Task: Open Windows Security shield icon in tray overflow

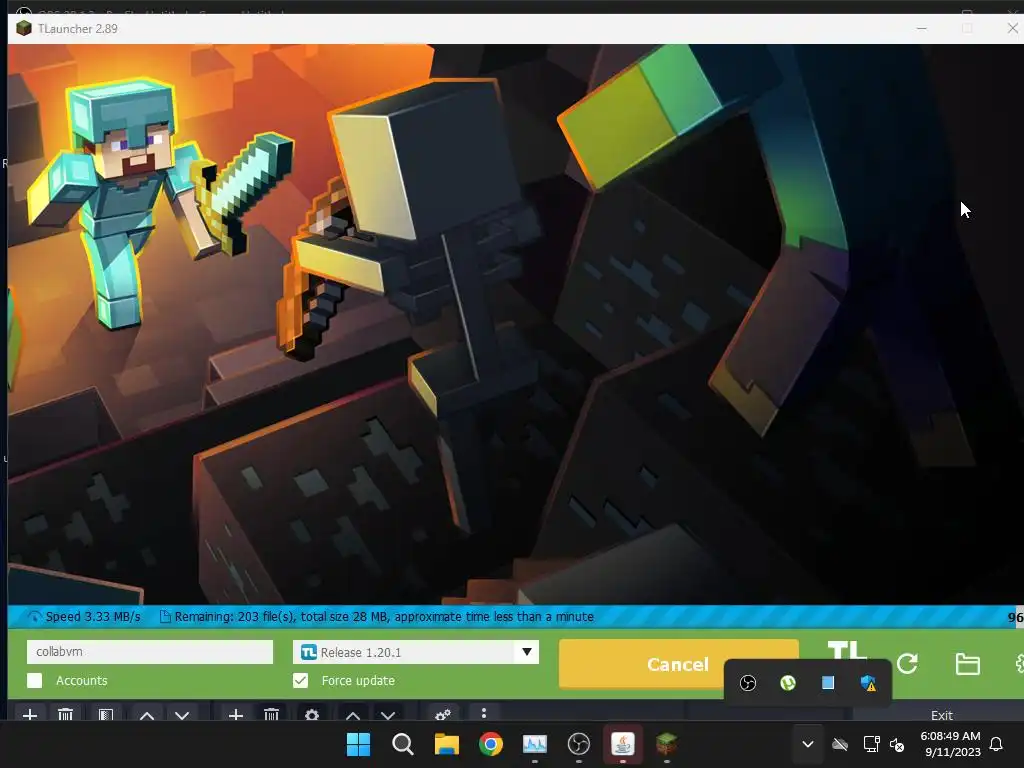Action: click(x=868, y=683)
